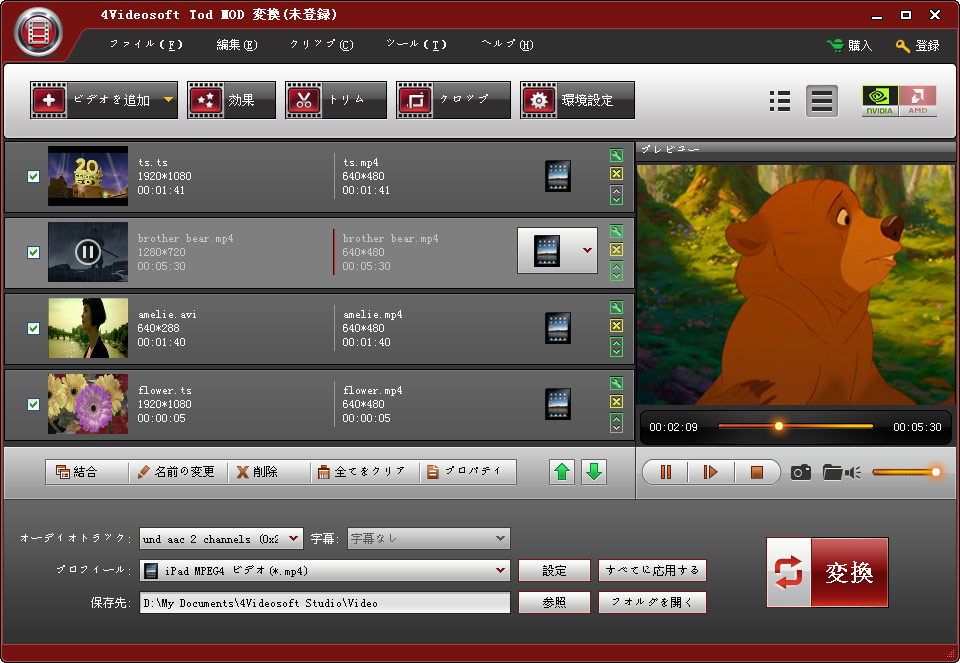Click the preview playback progress slider
The width and height of the screenshot is (960, 663).
[x=795, y=427]
